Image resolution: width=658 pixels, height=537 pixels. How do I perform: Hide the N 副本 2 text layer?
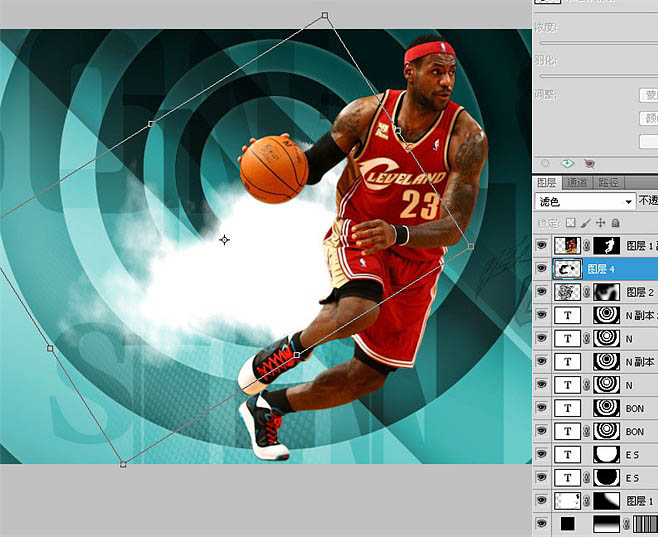click(x=542, y=315)
